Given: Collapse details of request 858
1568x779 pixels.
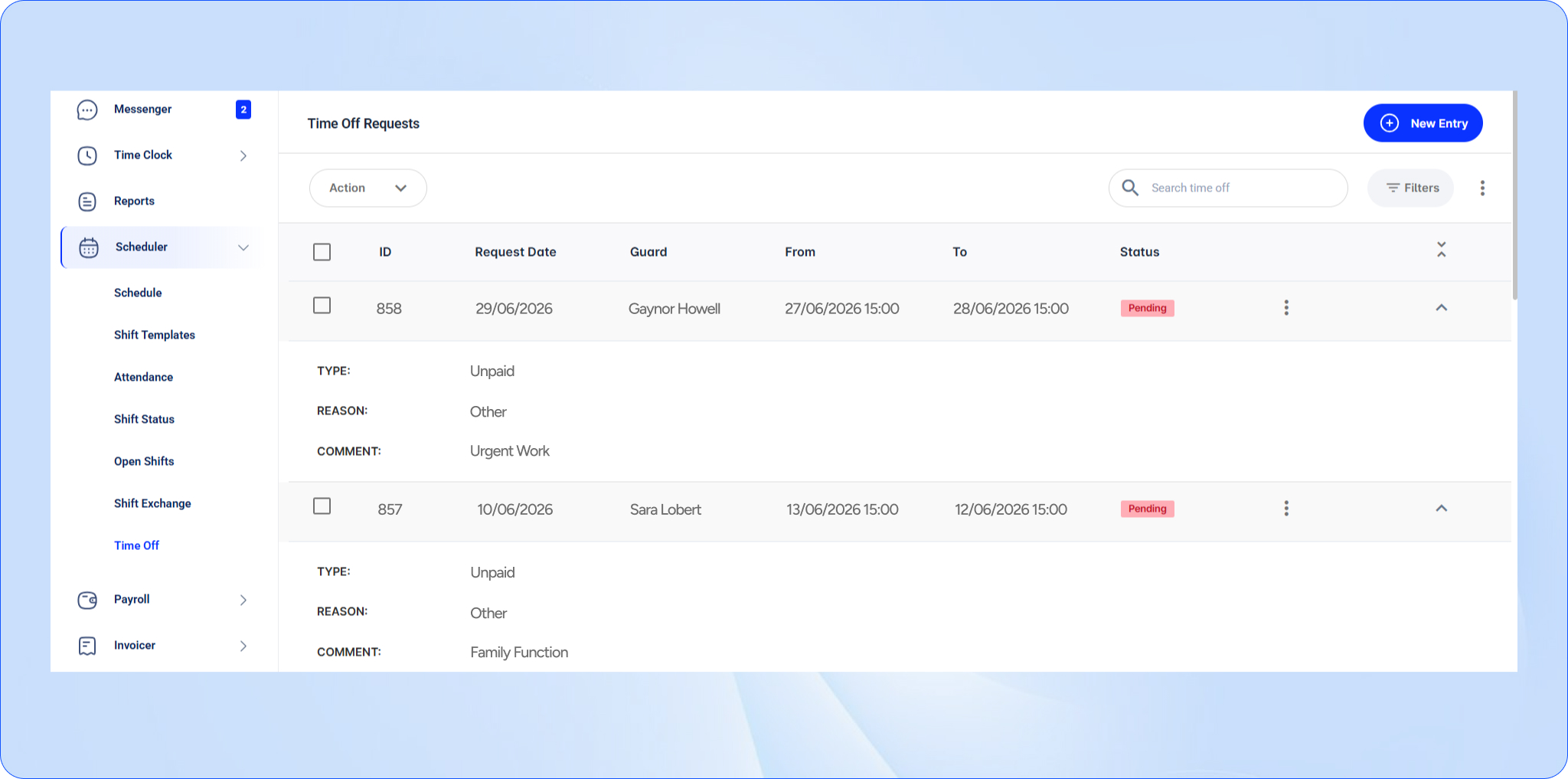Looking at the screenshot, I should [x=1442, y=308].
